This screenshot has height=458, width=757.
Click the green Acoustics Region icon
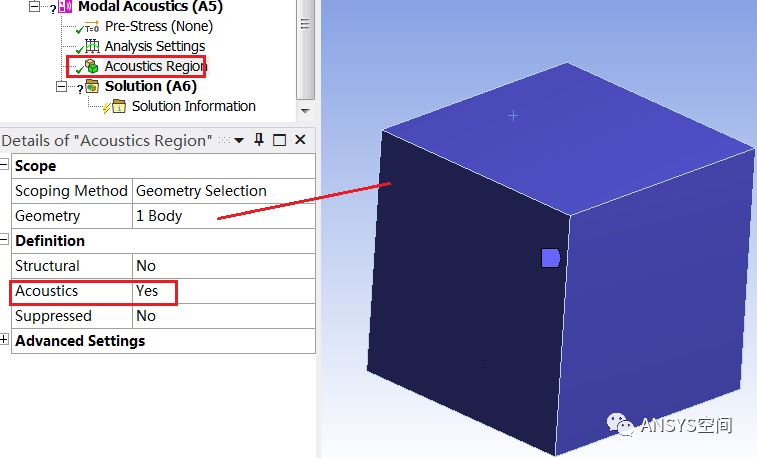91,67
